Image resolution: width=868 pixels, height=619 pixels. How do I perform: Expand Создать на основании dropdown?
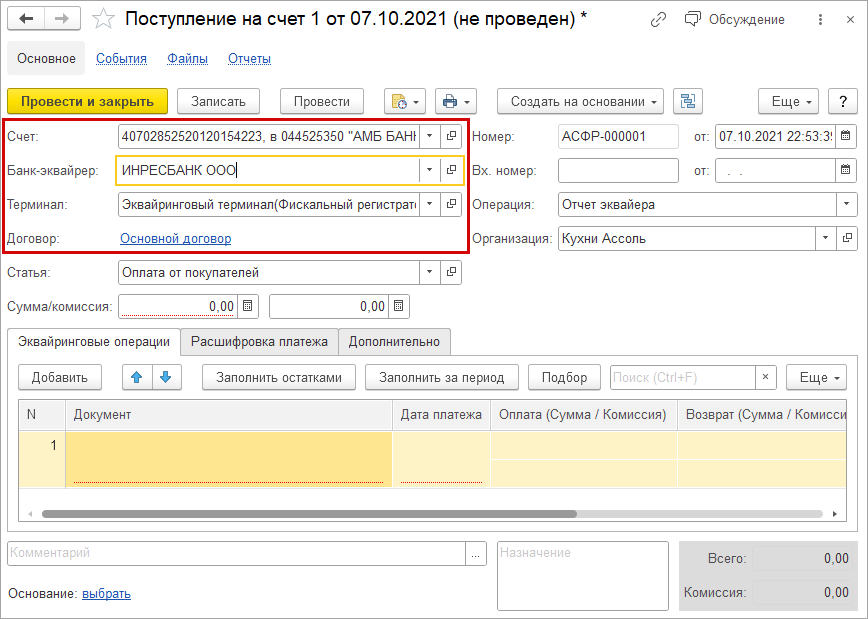tap(580, 101)
